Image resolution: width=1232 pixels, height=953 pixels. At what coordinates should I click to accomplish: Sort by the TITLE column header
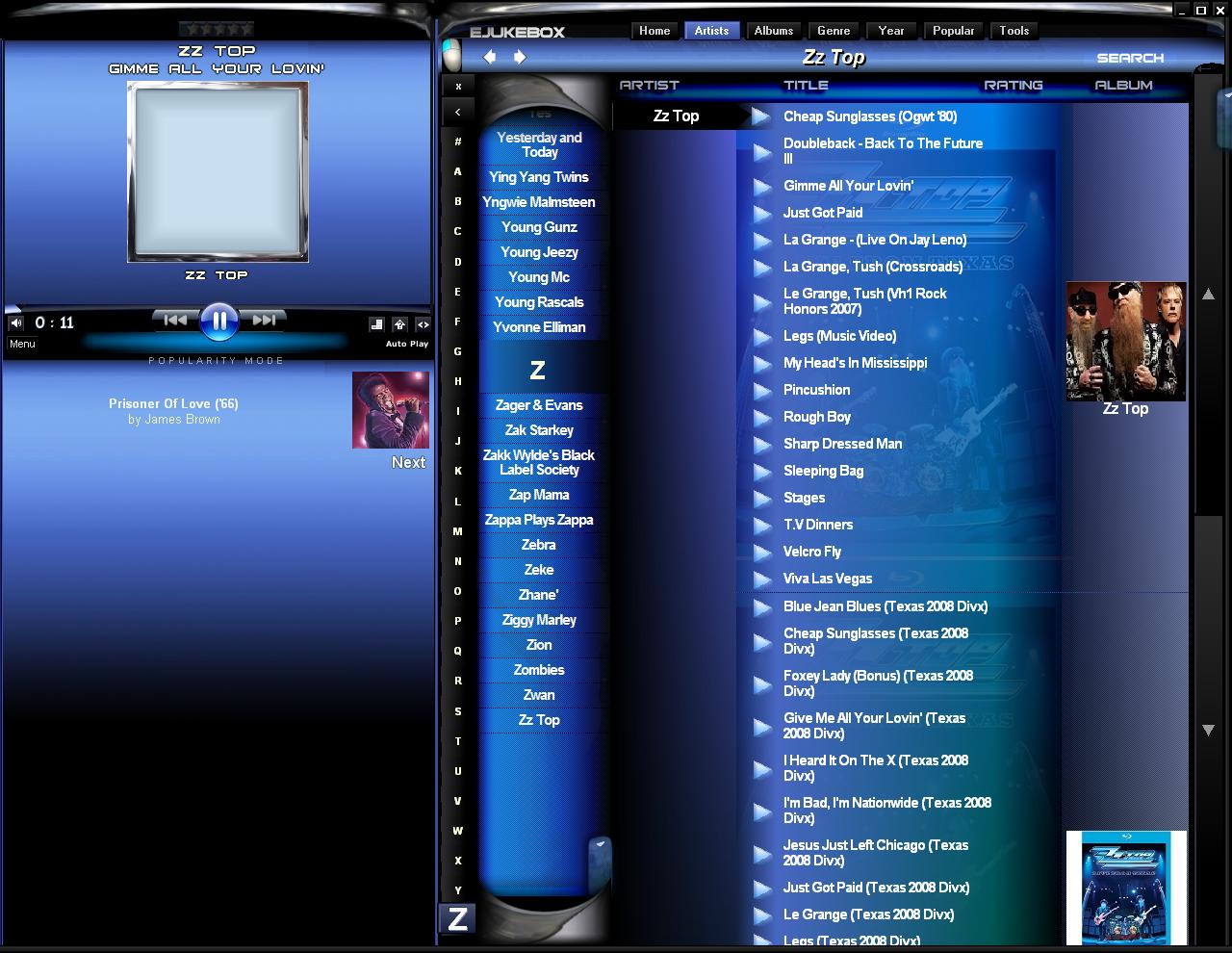806,85
